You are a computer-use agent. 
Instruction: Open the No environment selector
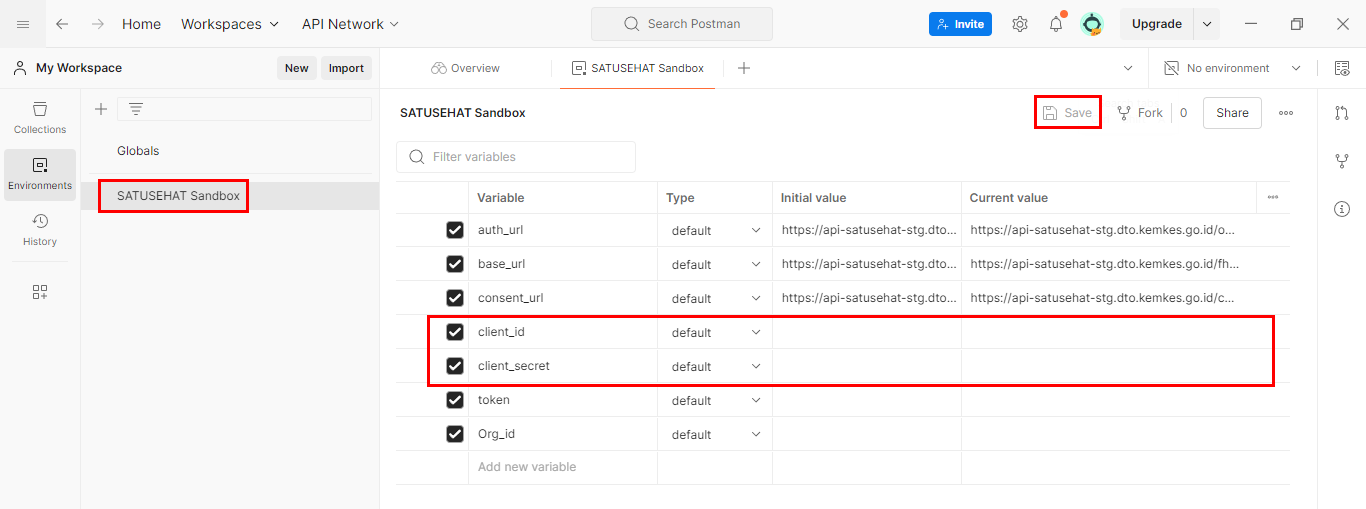point(1232,68)
